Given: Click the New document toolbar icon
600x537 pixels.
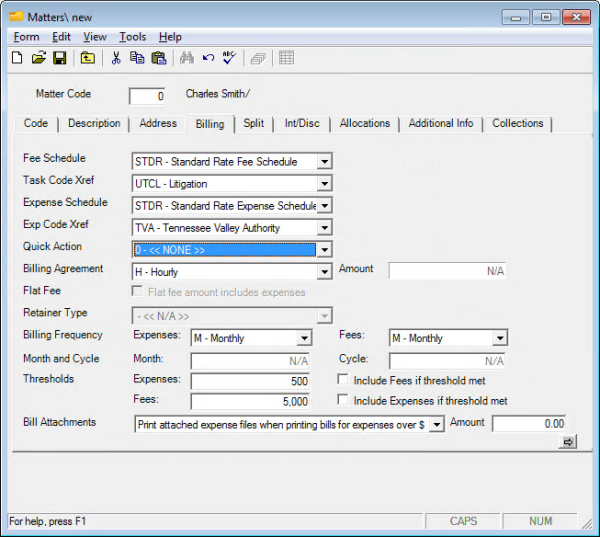Looking at the screenshot, I should (17, 58).
